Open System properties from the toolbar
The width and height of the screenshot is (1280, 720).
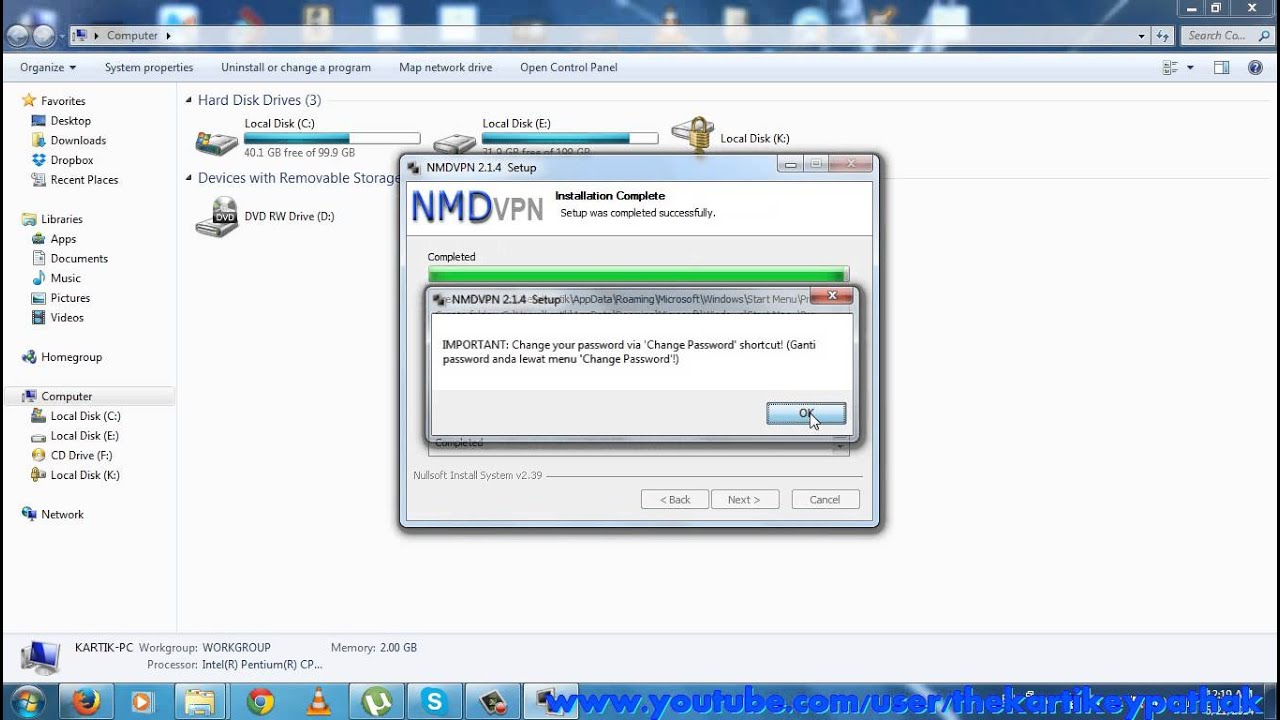tap(149, 67)
